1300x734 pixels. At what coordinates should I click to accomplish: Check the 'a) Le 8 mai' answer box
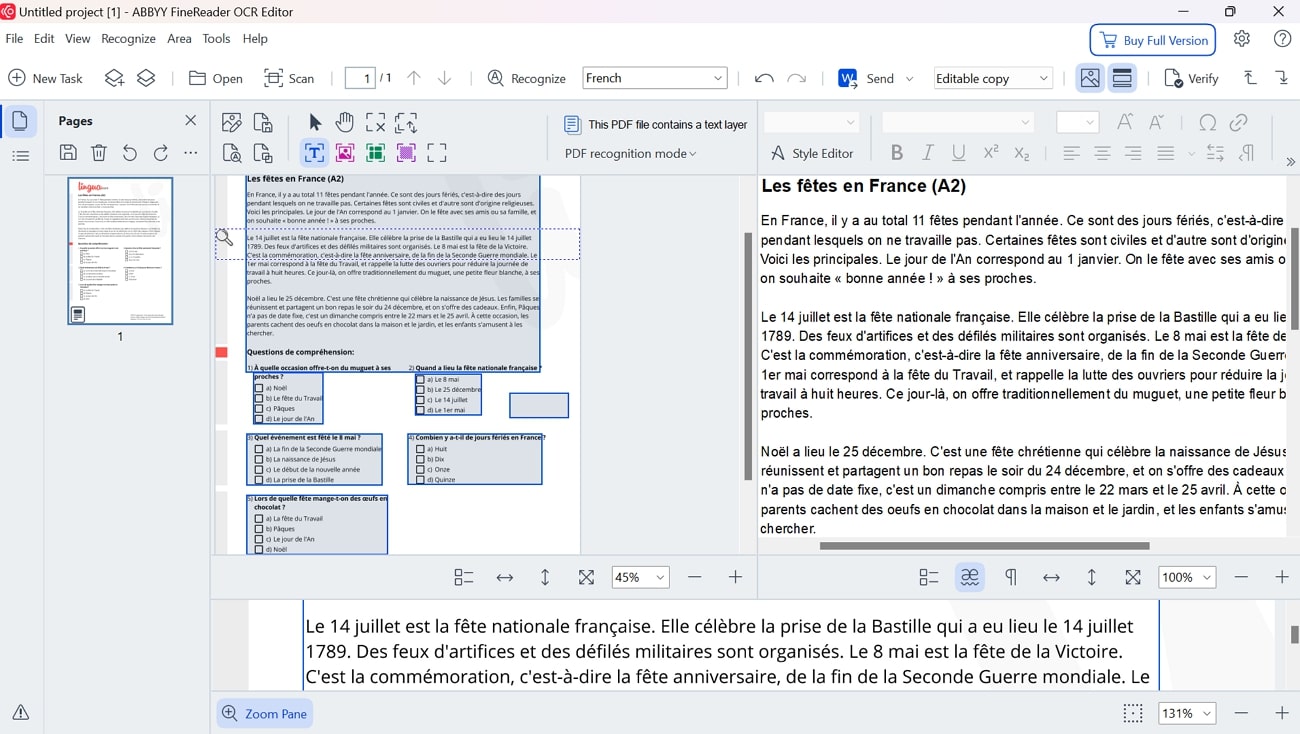pyautogui.click(x=420, y=380)
